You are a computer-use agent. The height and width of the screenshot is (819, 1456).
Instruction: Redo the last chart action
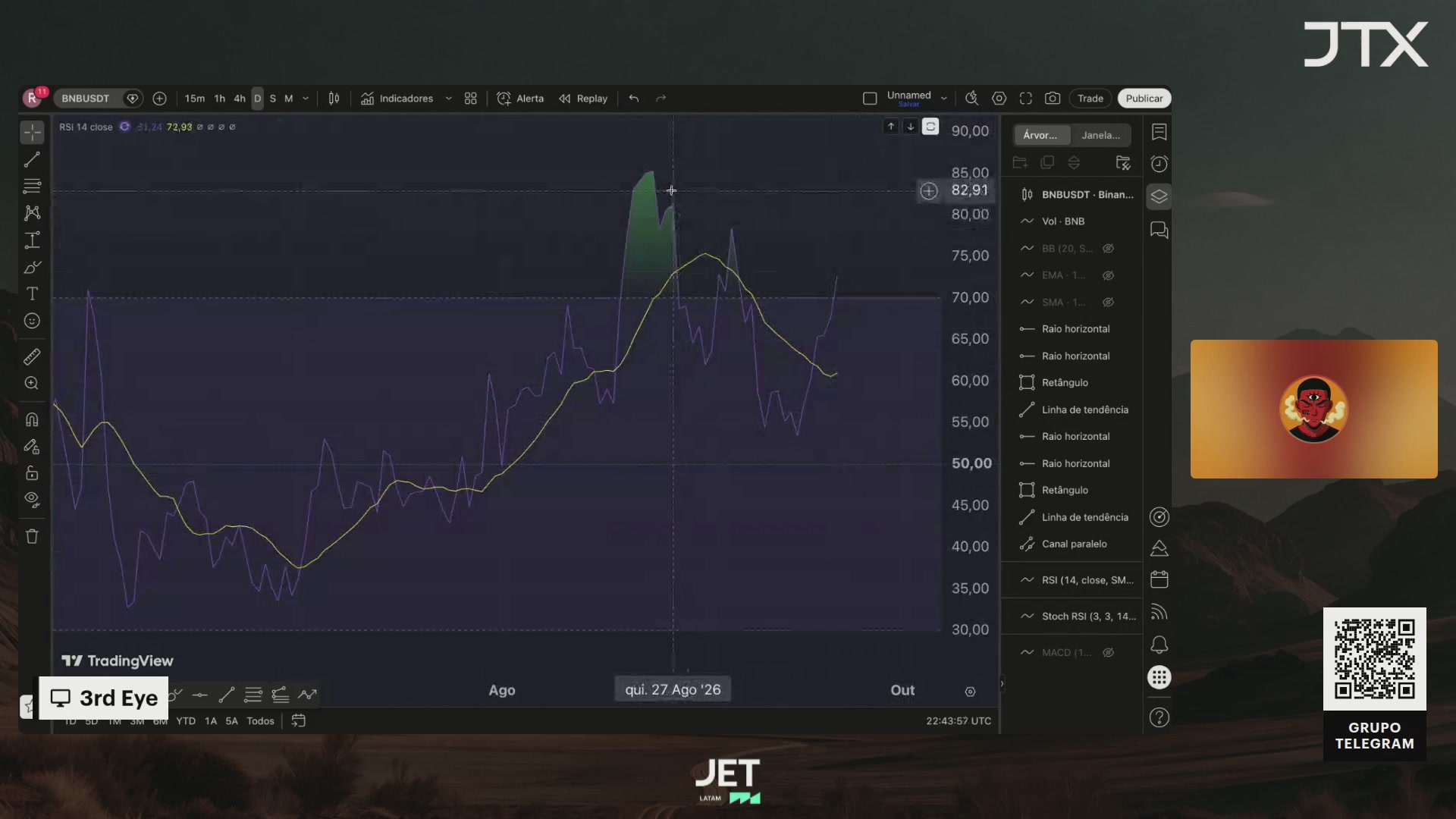click(x=661, y=99)
